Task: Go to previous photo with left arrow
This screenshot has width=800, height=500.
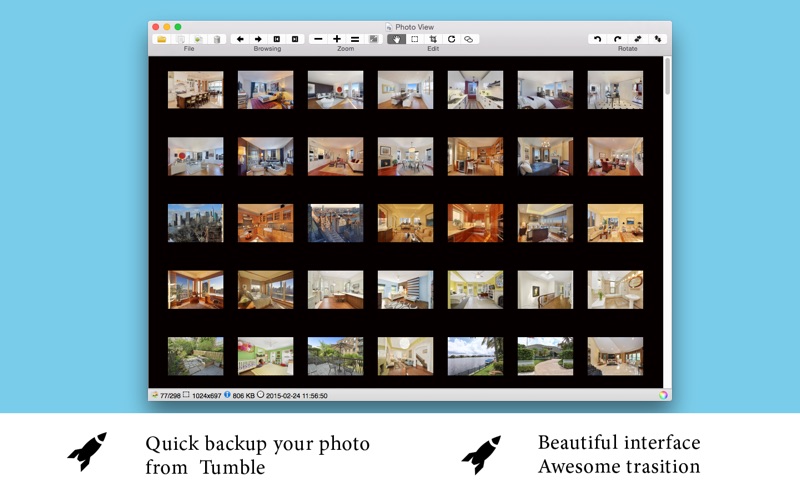Action: point(240,39)
